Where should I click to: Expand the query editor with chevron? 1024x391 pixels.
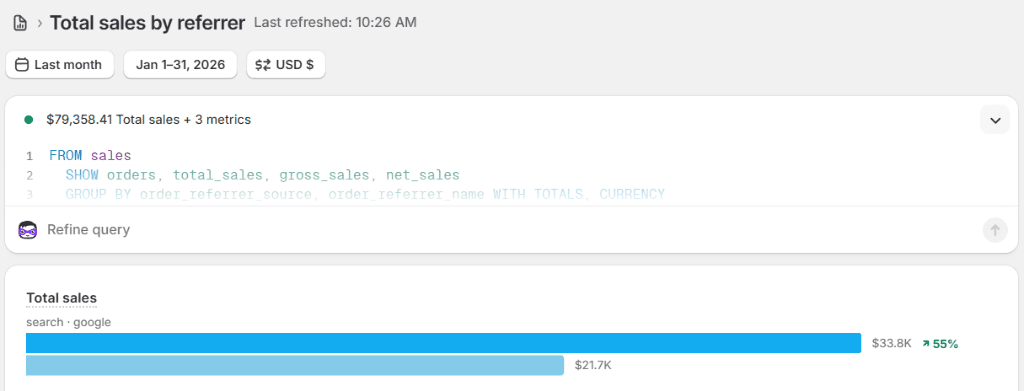[x=995, y=120]
